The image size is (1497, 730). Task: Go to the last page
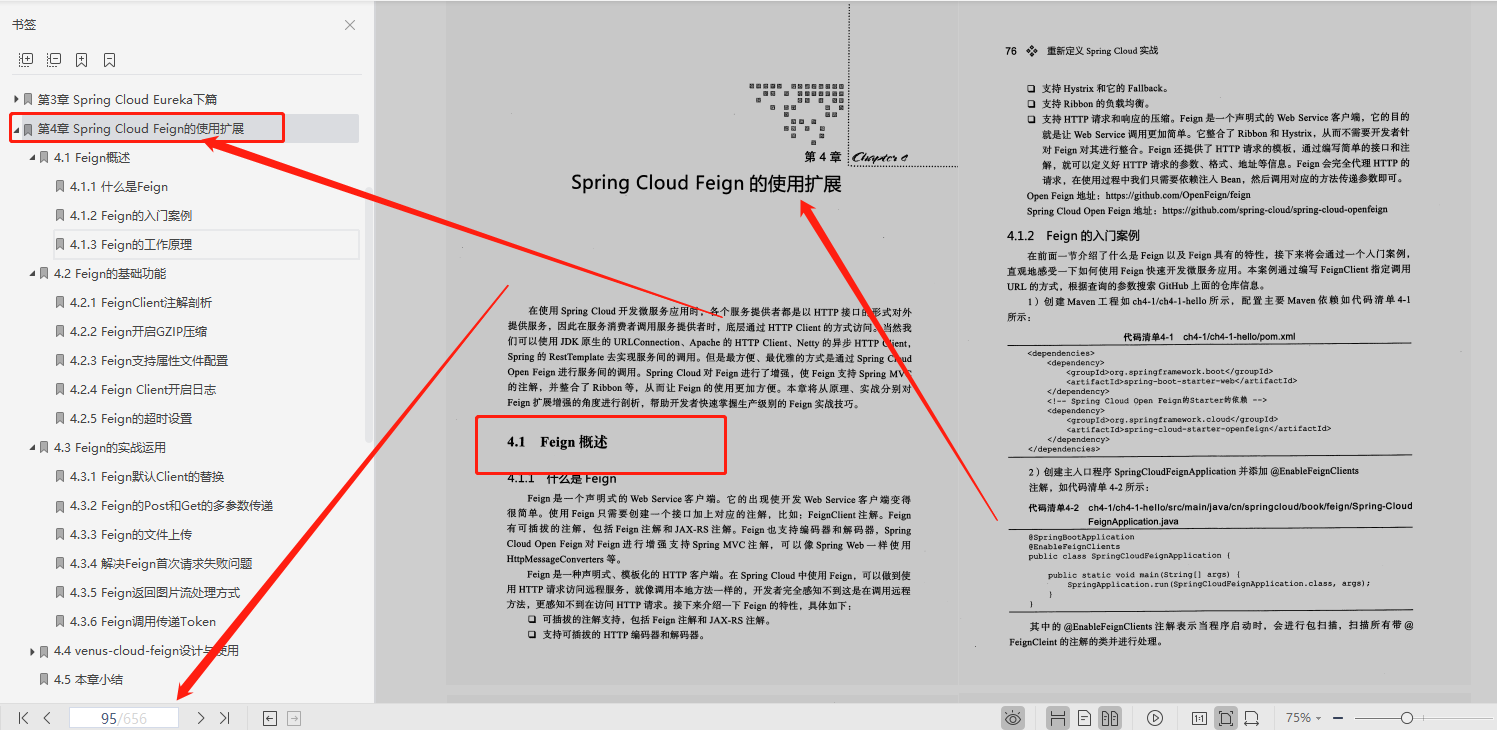pos(222,717)
